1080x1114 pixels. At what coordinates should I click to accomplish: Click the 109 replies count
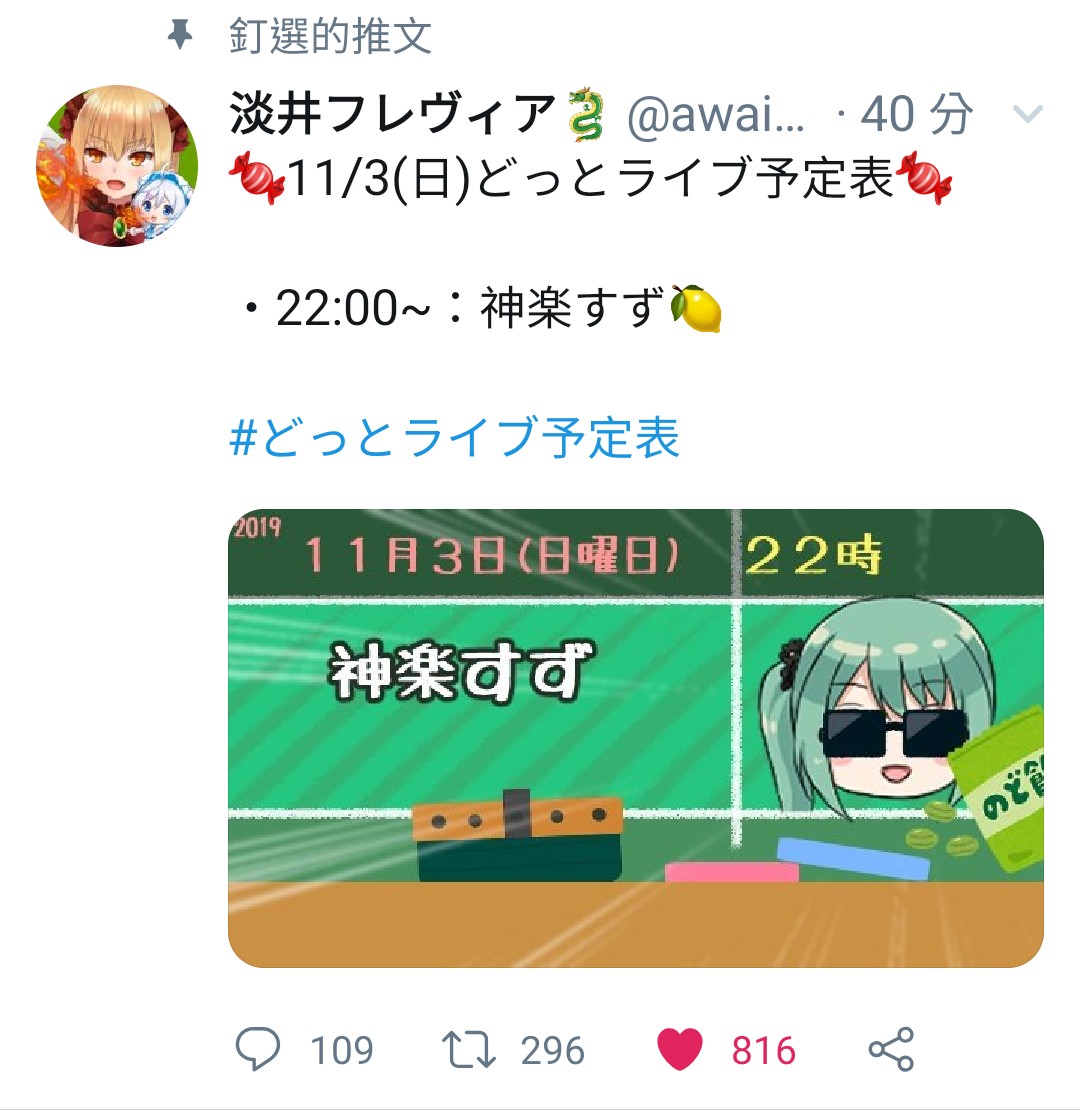point(342,1050)
